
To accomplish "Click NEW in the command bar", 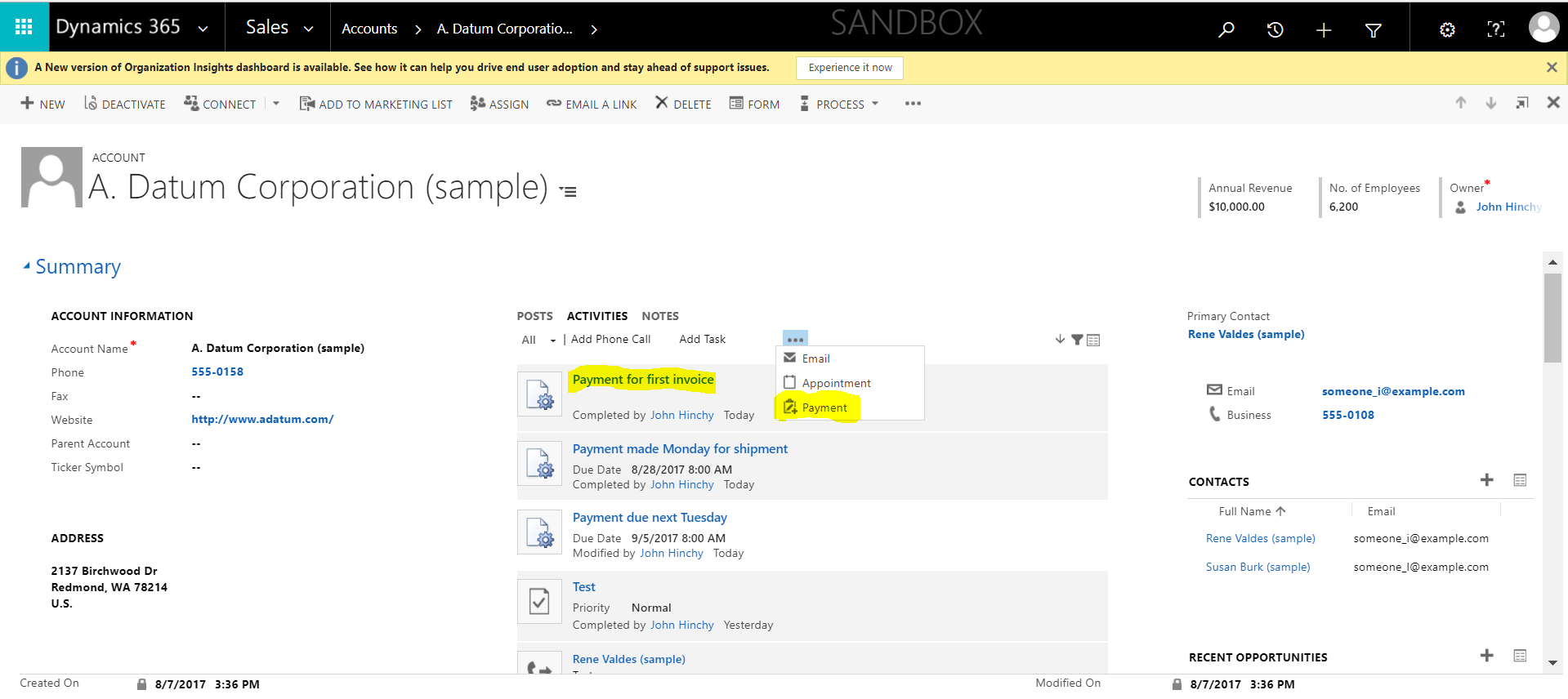I will (x=42, y=104).
